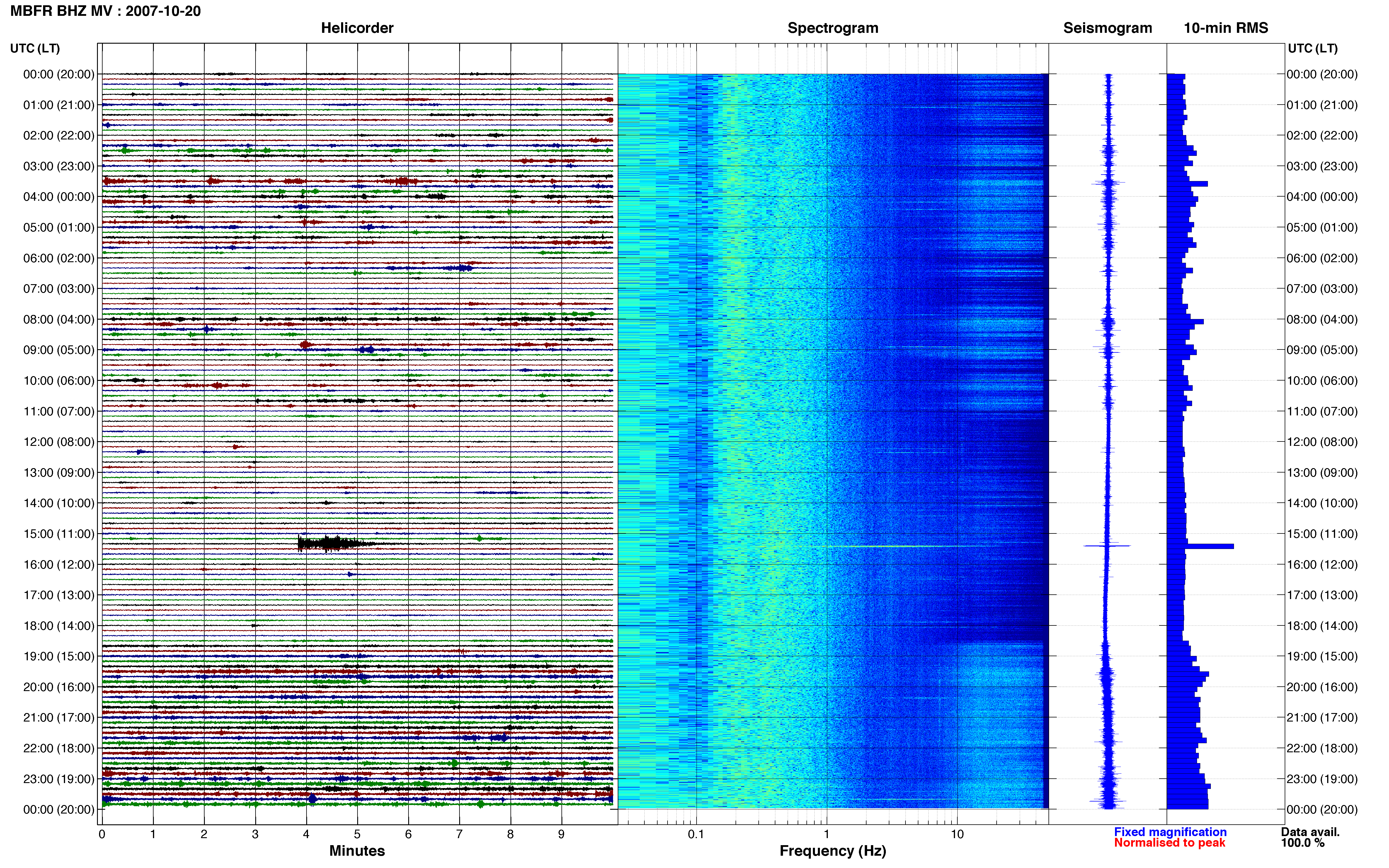Click the 20:00 (16:00) label beside the RMS panel
This screenshot has width=1389, height=868.
tap(1322, 687)
